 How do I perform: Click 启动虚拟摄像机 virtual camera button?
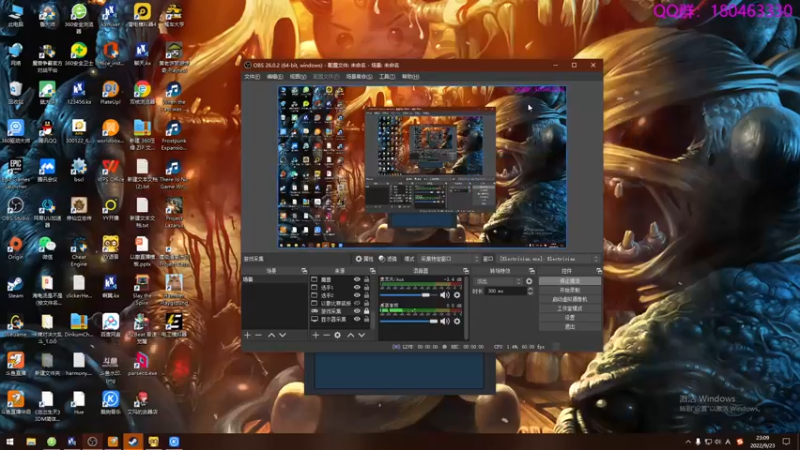[569, 299]
